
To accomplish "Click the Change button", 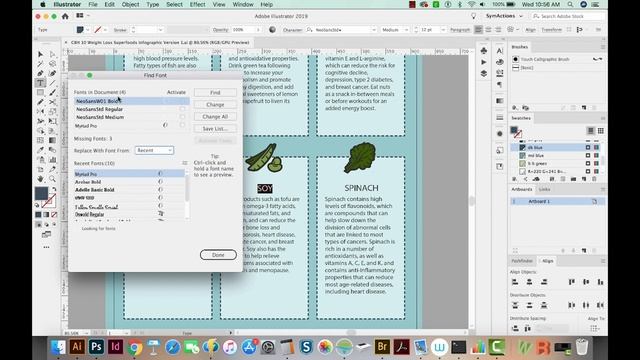I will coord(215,104).
